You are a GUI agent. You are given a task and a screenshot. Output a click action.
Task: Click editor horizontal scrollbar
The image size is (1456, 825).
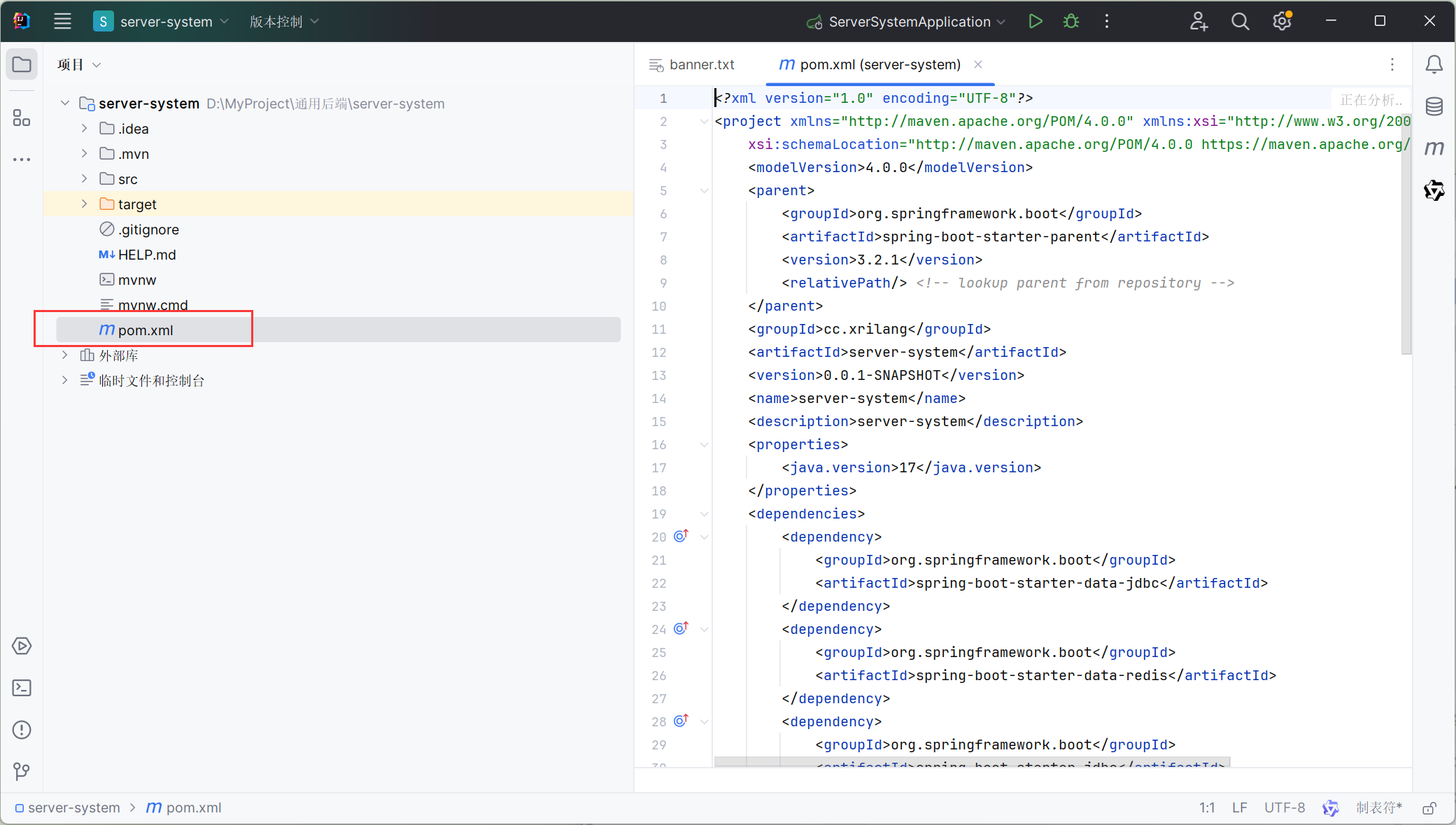pyautogui.click(x=972, y=761)
